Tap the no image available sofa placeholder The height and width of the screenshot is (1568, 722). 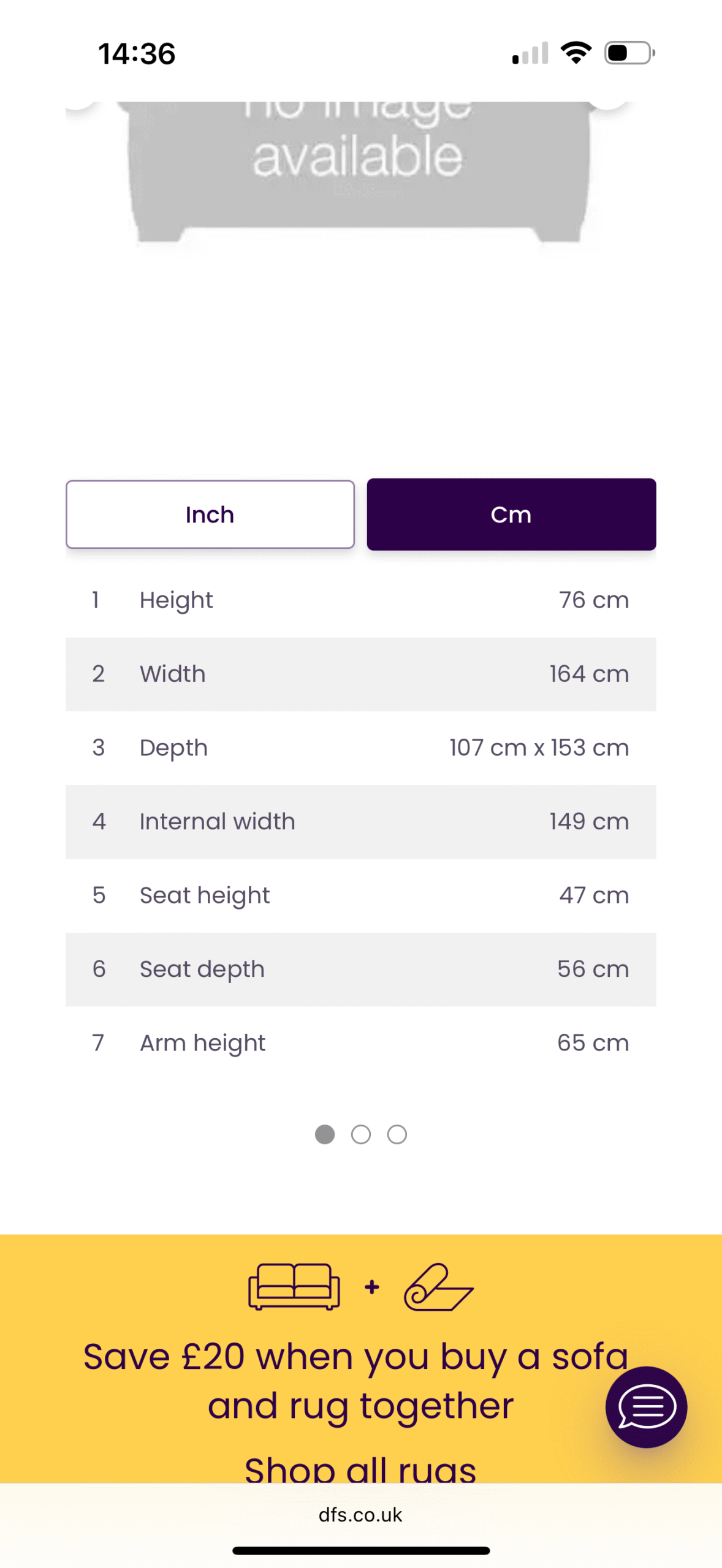(x=359, y=171)
